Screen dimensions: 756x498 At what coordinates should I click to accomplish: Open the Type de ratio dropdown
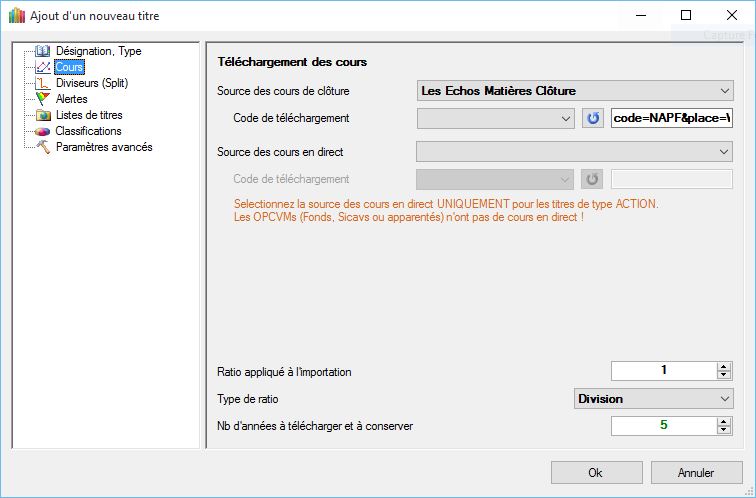tap(654, 399)
